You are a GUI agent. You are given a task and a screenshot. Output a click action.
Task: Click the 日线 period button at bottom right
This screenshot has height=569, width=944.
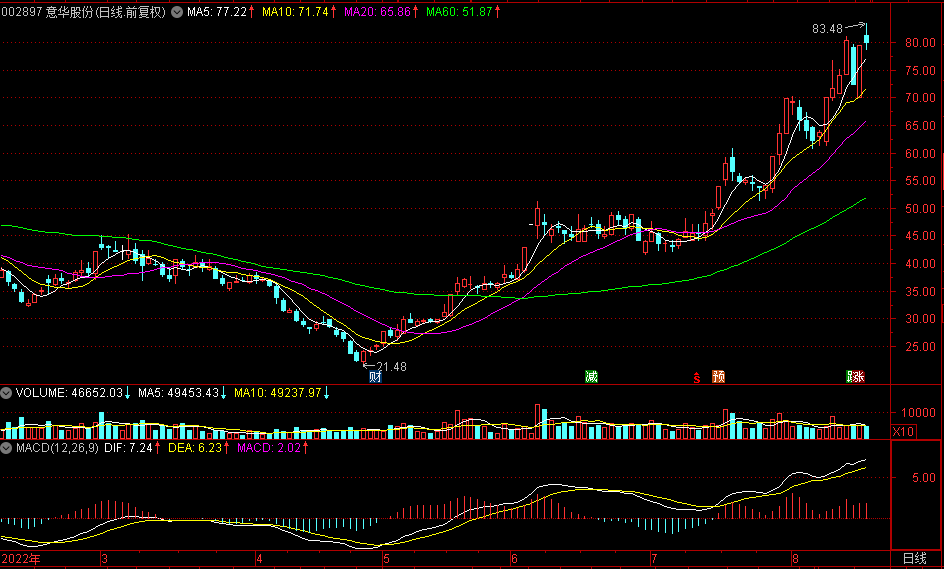pyautogui.click(x=915, y=559)
